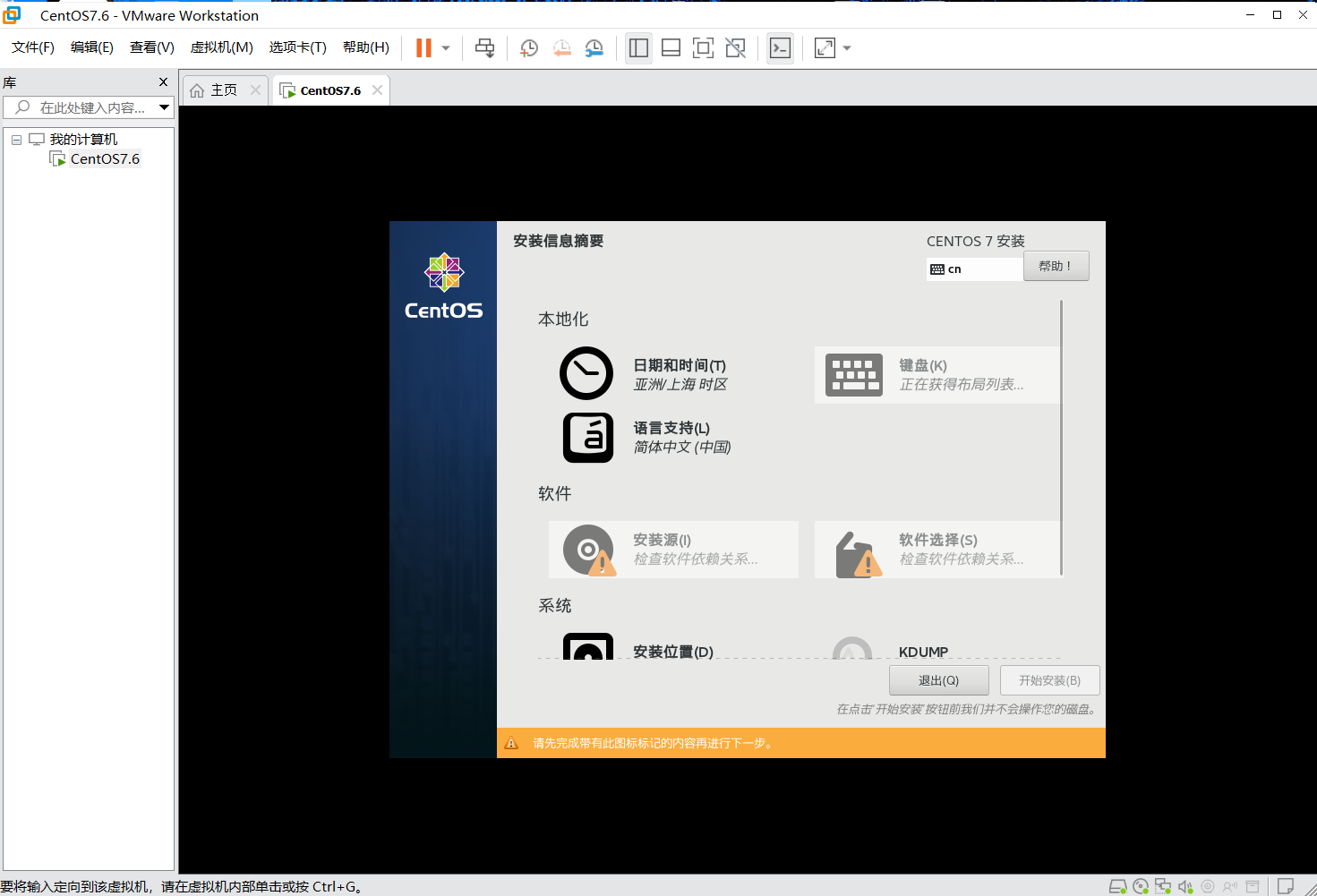Open KDUMP settings

[x=923, y=652]
